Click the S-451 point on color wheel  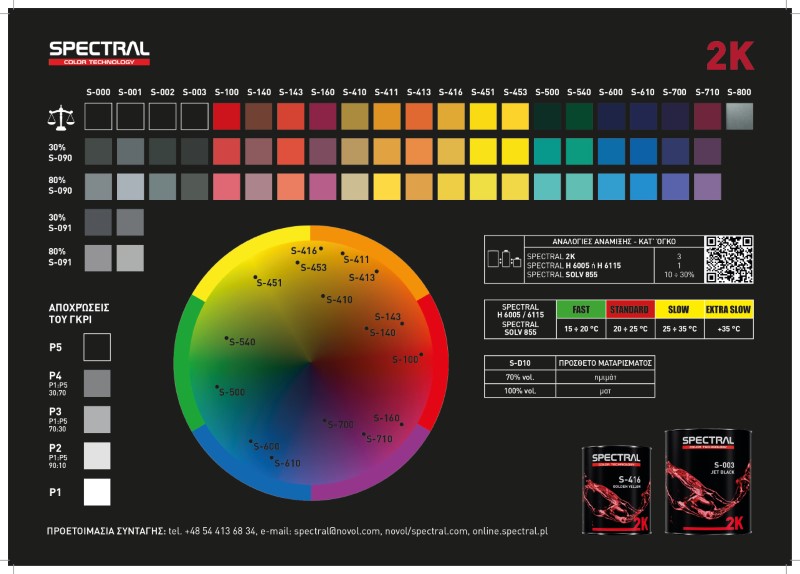pyautogui.click(x=255, y=277)
